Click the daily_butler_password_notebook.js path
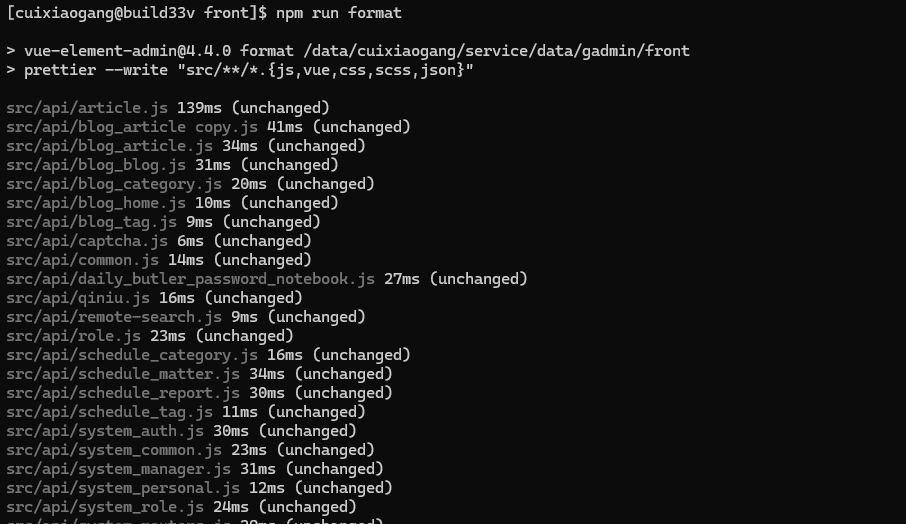Viewport: 906px width, 524px height. (x=190, y=280)
